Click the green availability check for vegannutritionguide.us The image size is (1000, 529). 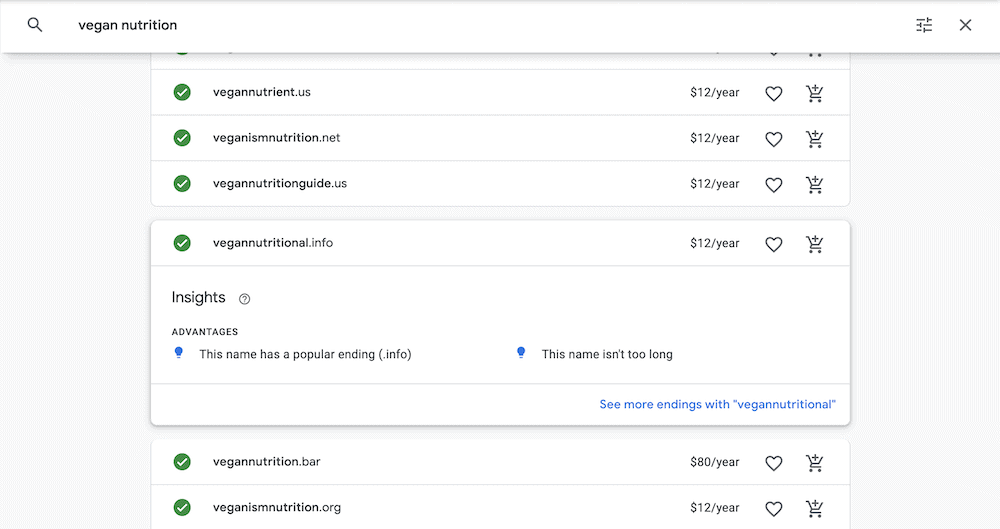(x=182, y=184)
